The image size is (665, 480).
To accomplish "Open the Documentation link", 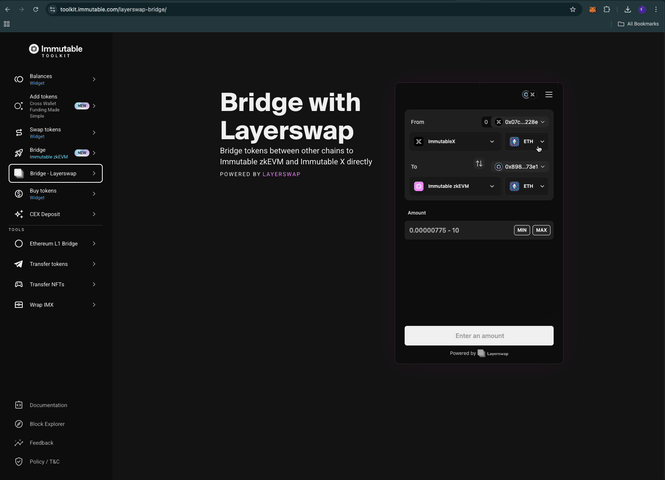I will coord(48,405).
